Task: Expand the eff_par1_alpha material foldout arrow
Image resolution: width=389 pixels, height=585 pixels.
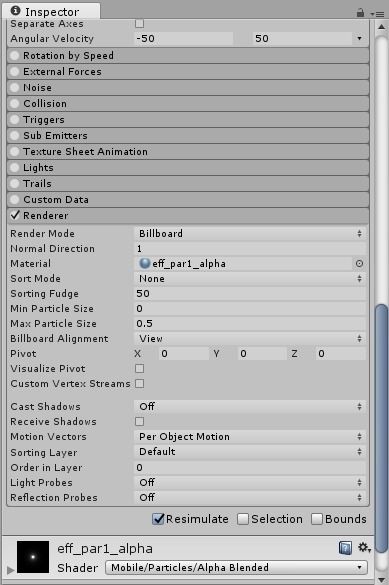Action: pos(10,570)
